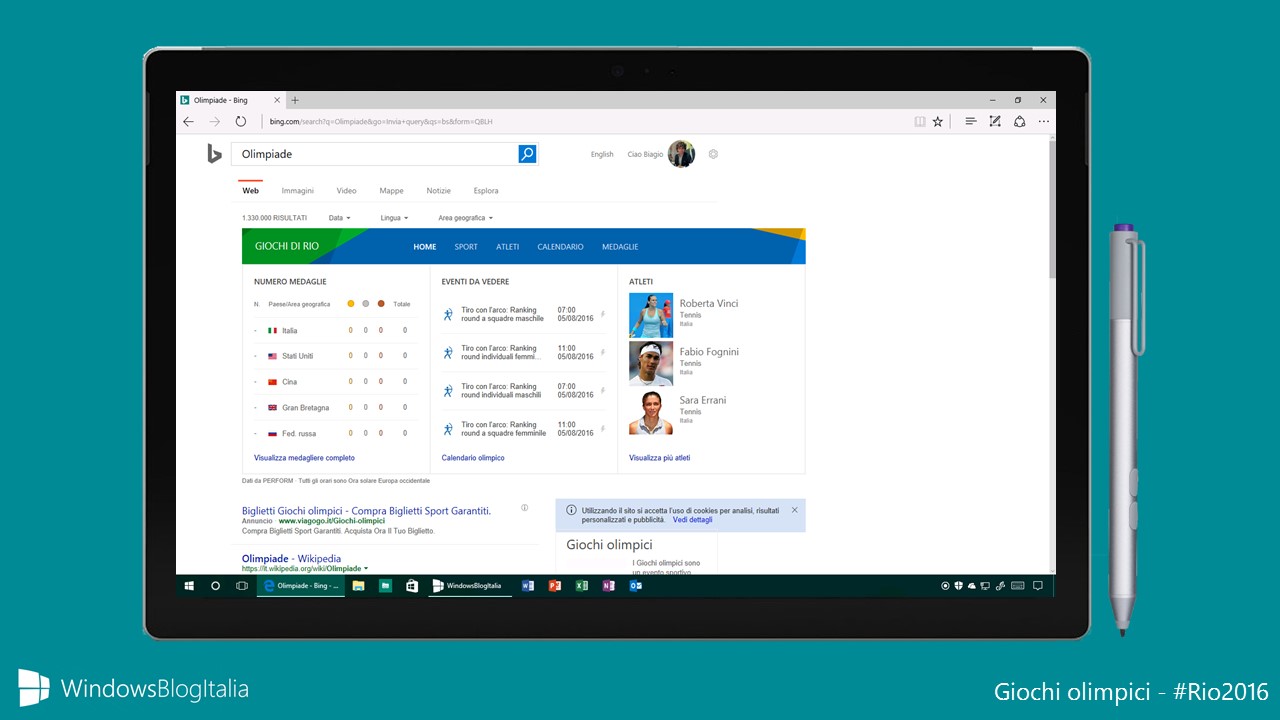1280x720 pixels.
Task: Click info icon beside Biglietti ad
Action: tap(525, 508)
